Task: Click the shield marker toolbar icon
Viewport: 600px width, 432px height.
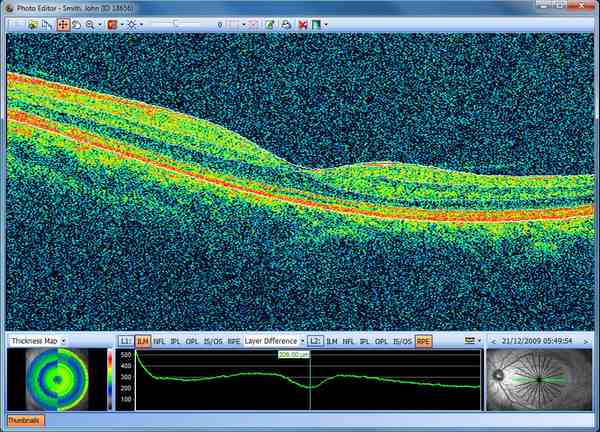Action: point(220,25)
